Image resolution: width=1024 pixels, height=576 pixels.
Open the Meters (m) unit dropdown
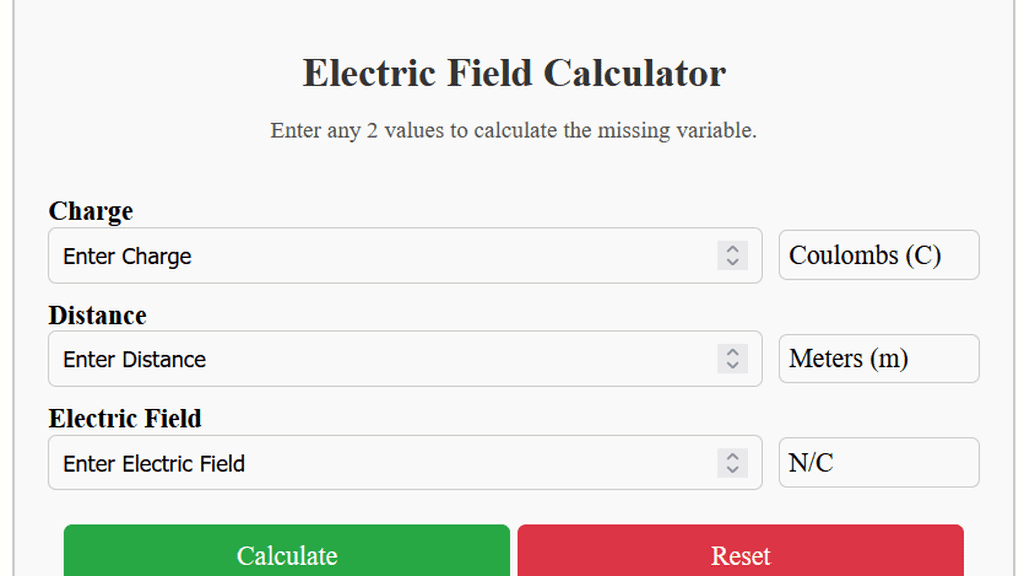click(x=878, y=358)
